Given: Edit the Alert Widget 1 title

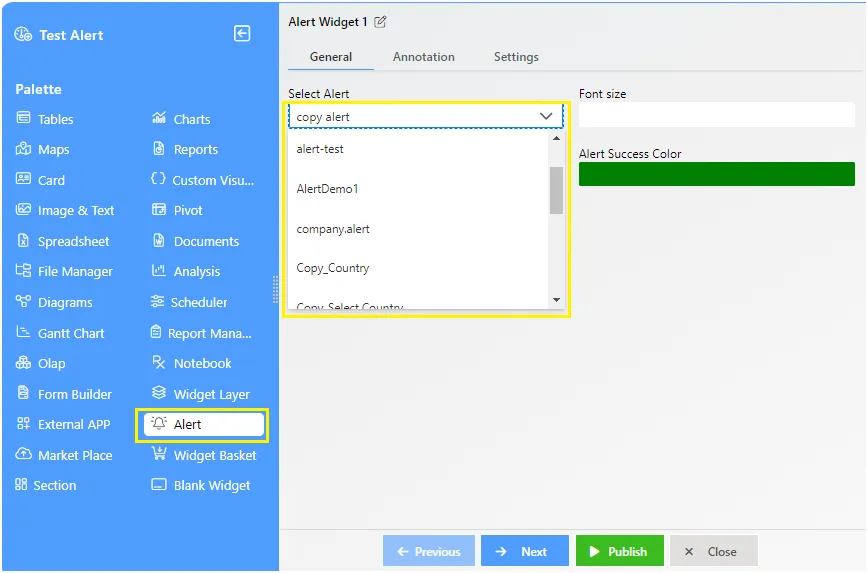Looking at the screenshot, I should coord(380,22).
